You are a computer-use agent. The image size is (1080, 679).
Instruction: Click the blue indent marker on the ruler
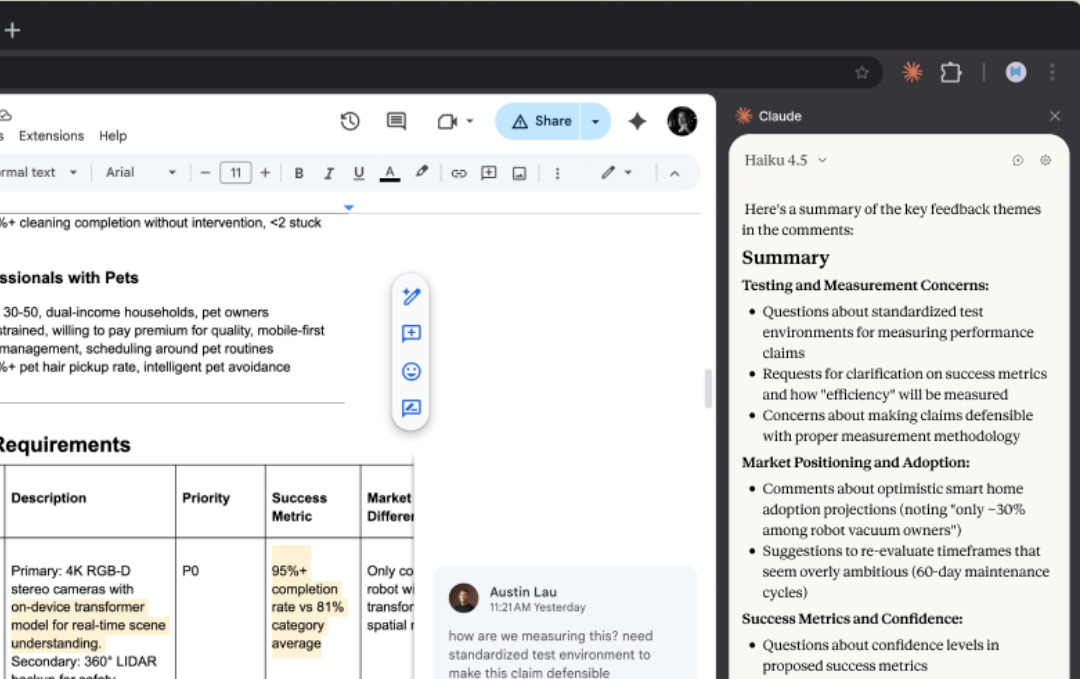(349, 207)
